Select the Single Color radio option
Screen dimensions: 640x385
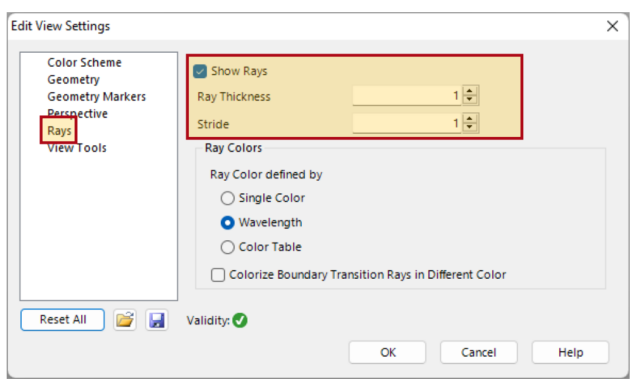[x=227, y=198]
